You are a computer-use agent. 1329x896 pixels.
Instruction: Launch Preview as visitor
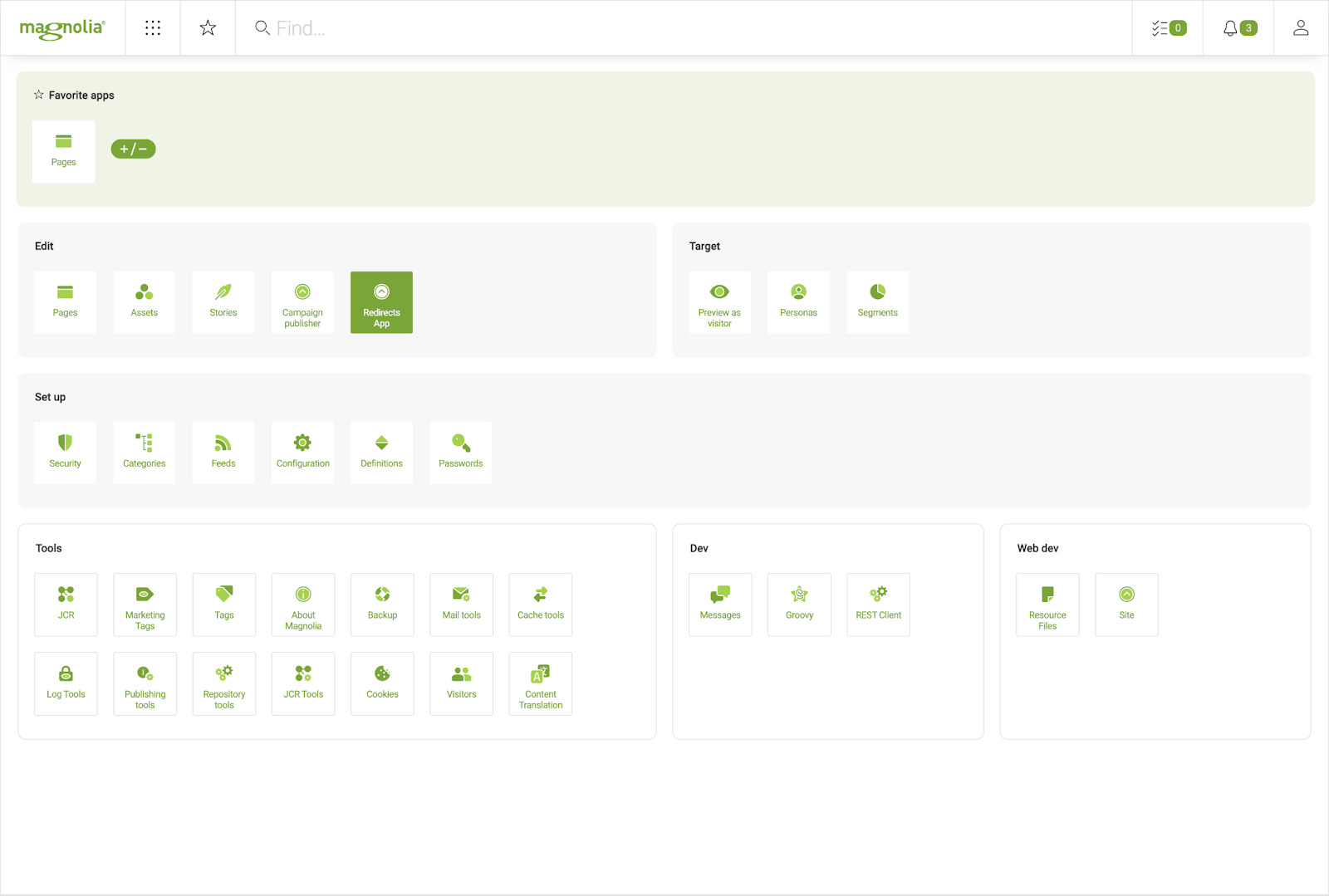pyautogui.click(x=719, y=301)
